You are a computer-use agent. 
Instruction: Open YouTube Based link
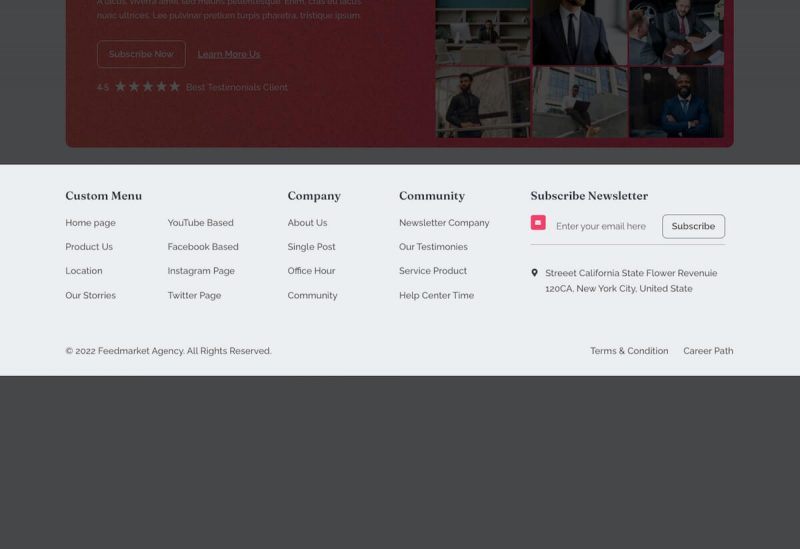200,223
